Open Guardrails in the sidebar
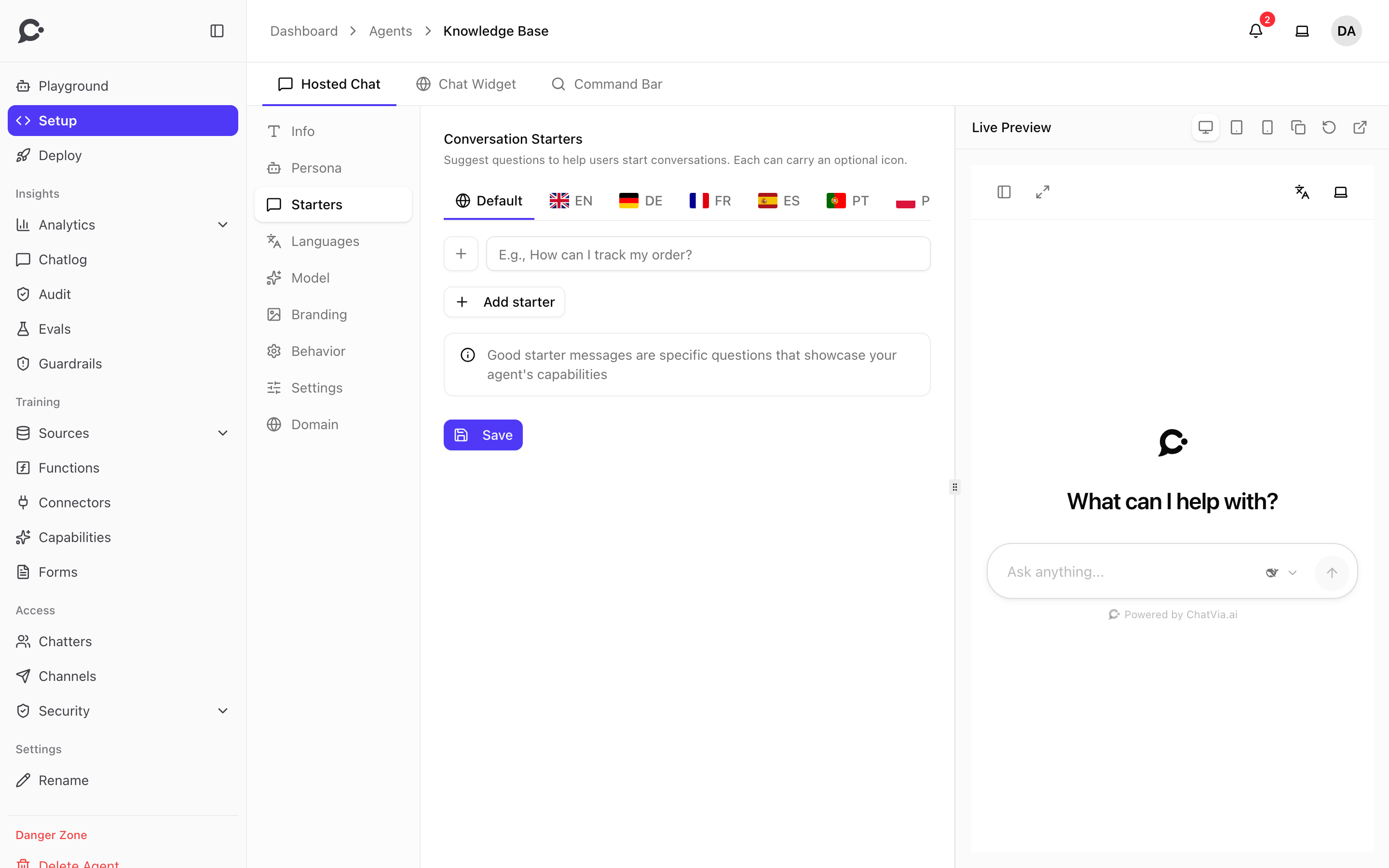1389x868 pixels. click(123, 364)
